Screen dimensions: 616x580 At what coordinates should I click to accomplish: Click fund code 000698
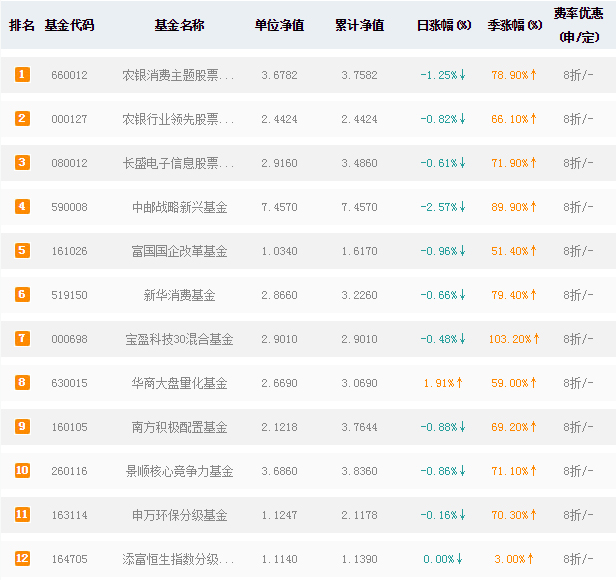[x=70, y=339]
